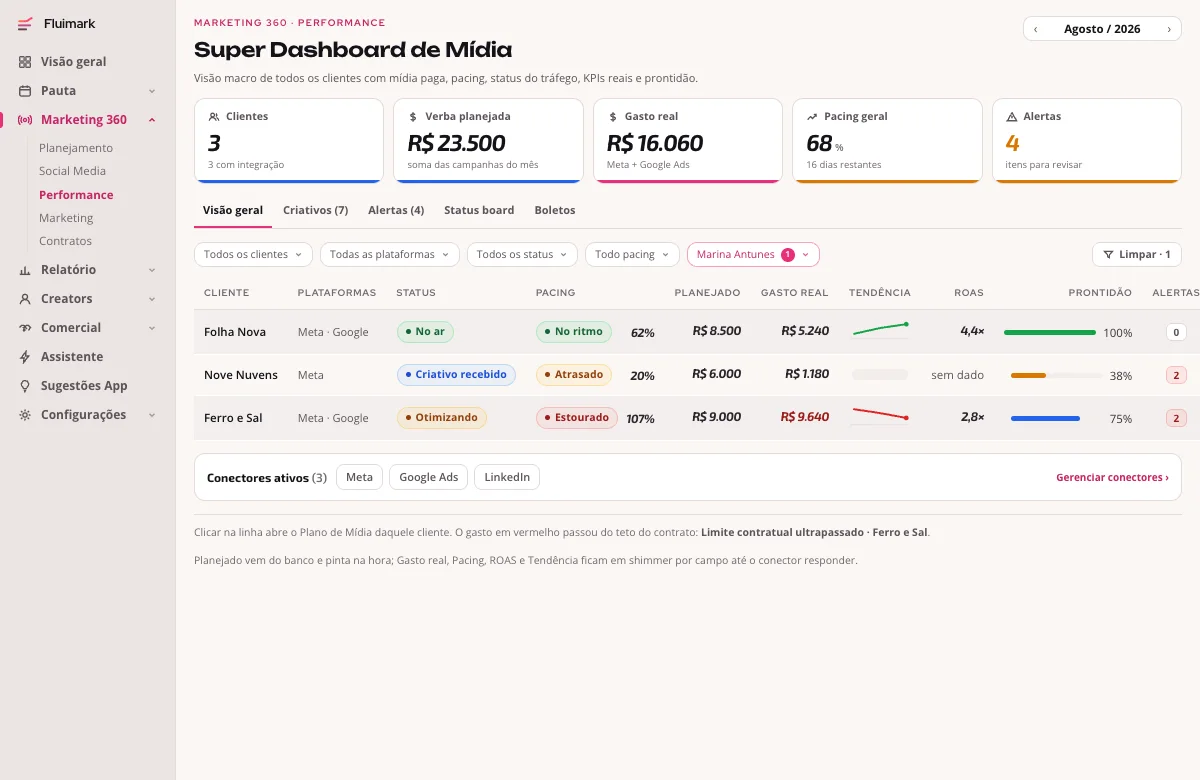The width and height of the screenshot is (1200, 780).
Task: Click the Comercial handshake icon
Action: (x=25, y=328)
